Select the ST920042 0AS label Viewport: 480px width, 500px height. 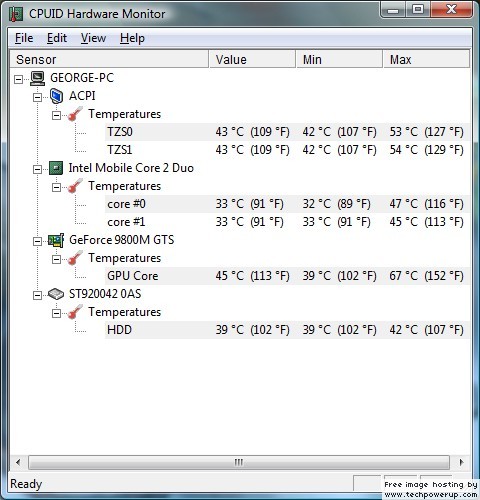[105, 294]
